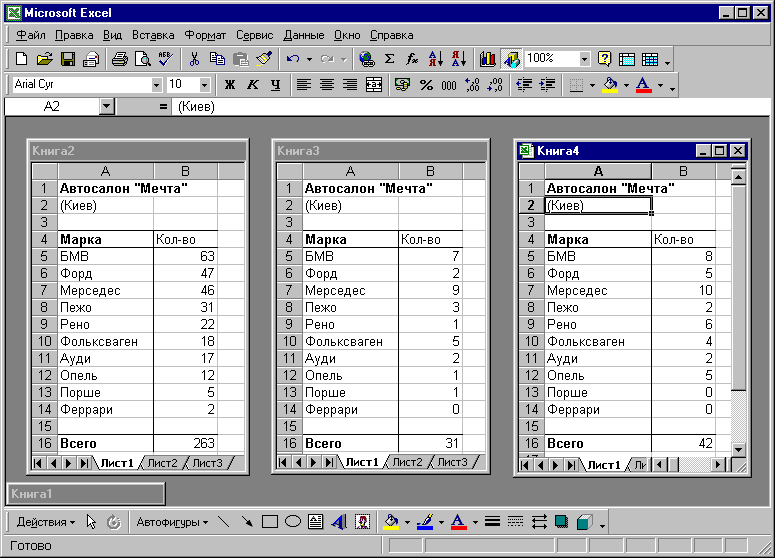
Task: Select the Arrow drawing tool
Action: point(247,522)
